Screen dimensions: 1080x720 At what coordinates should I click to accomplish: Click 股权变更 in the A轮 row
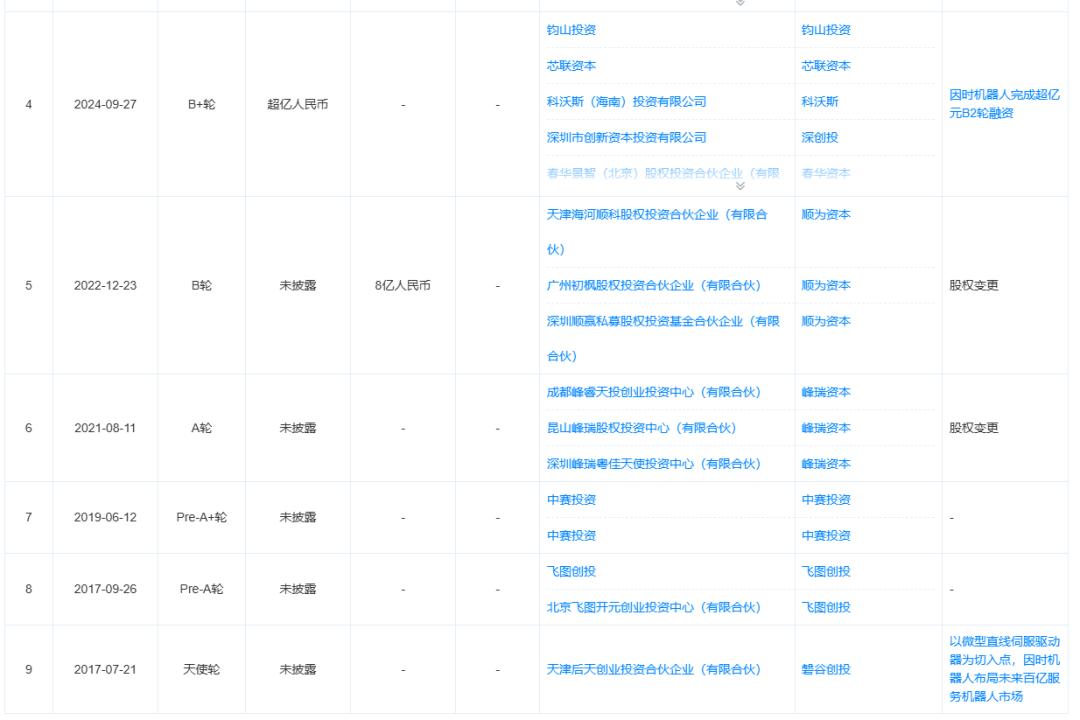(974, 428)
